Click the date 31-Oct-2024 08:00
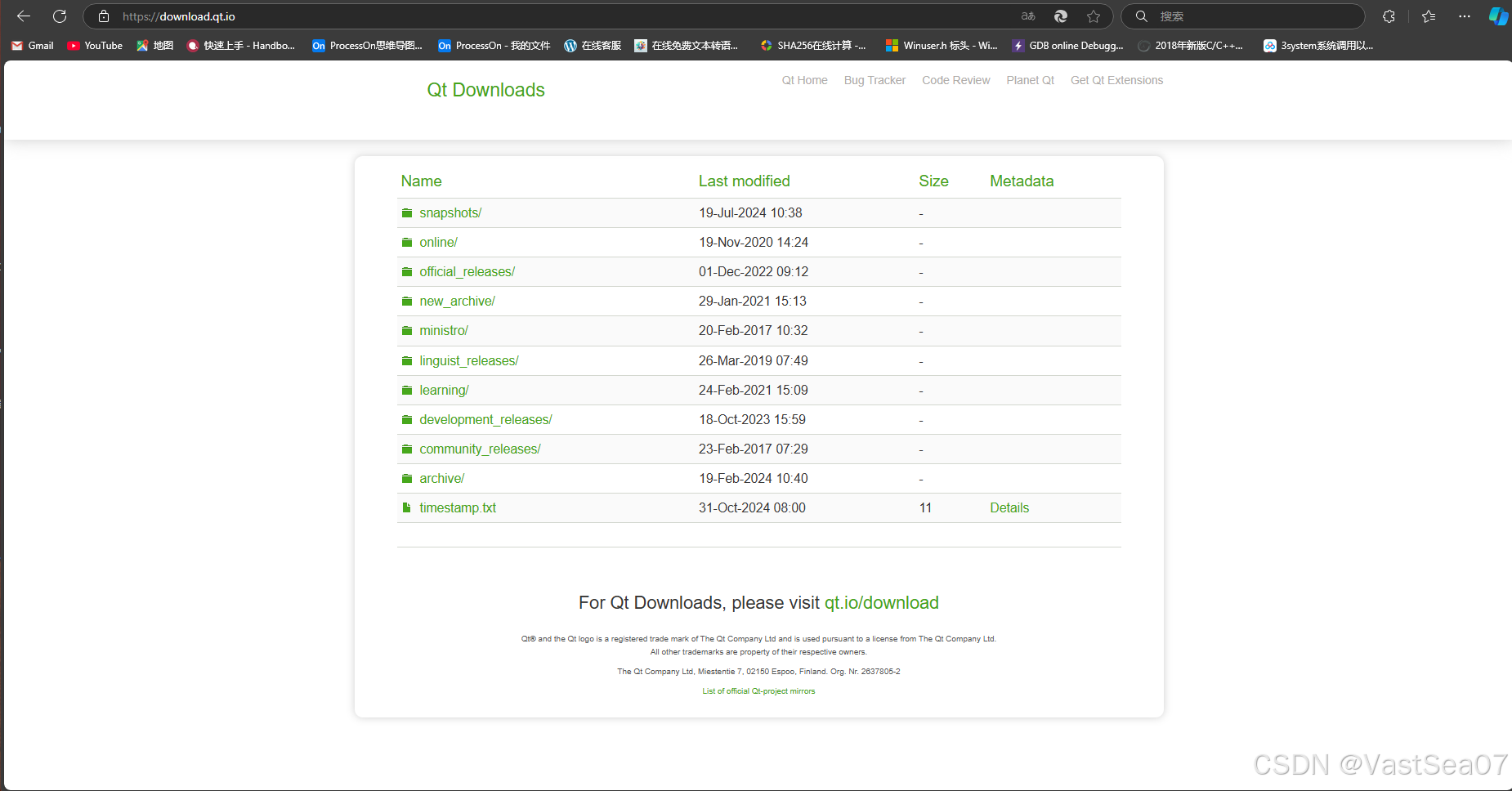 (752, 507)
